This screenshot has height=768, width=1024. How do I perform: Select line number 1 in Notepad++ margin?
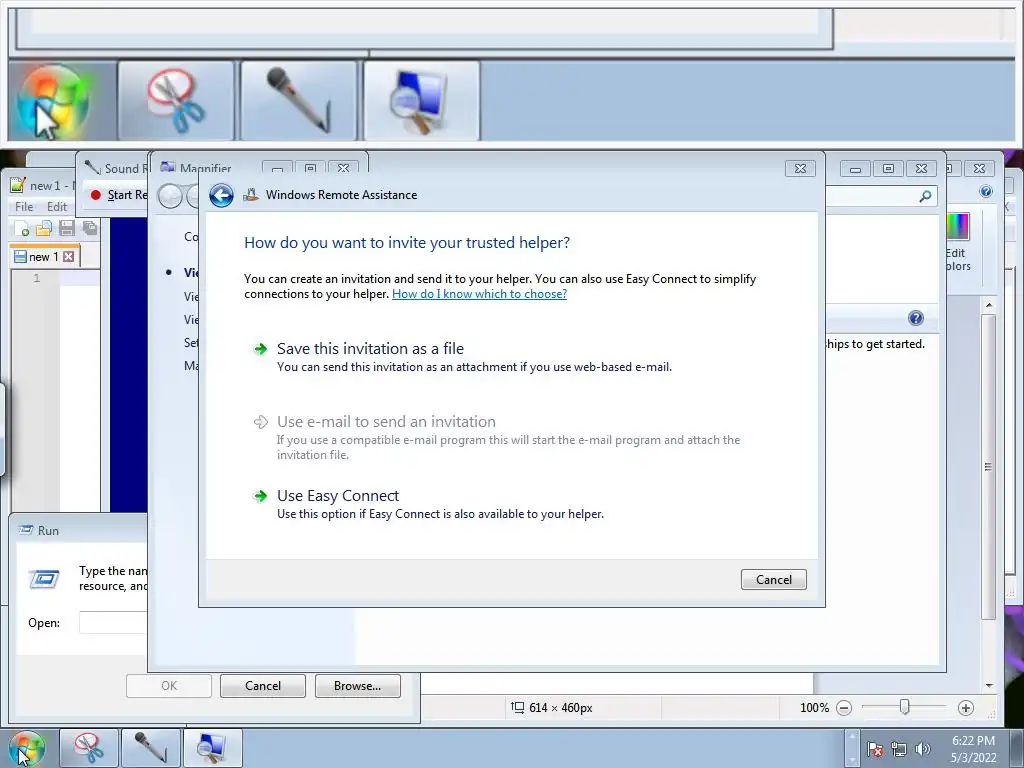37,278
